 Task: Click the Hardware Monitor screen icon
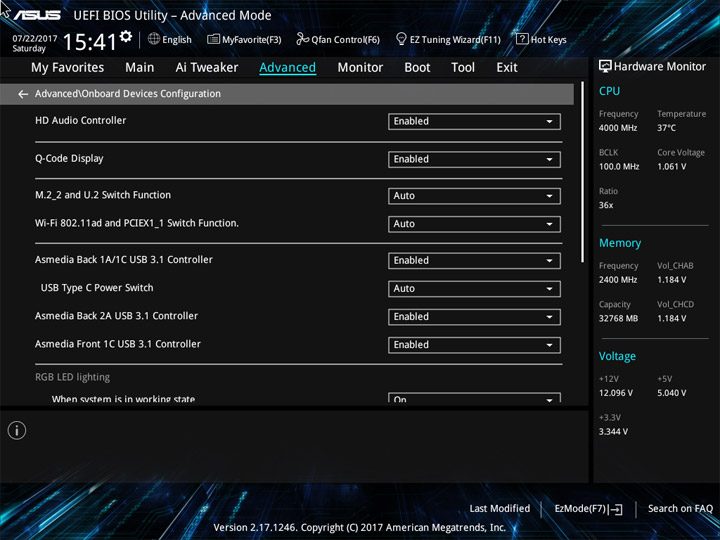coord(605,67)
